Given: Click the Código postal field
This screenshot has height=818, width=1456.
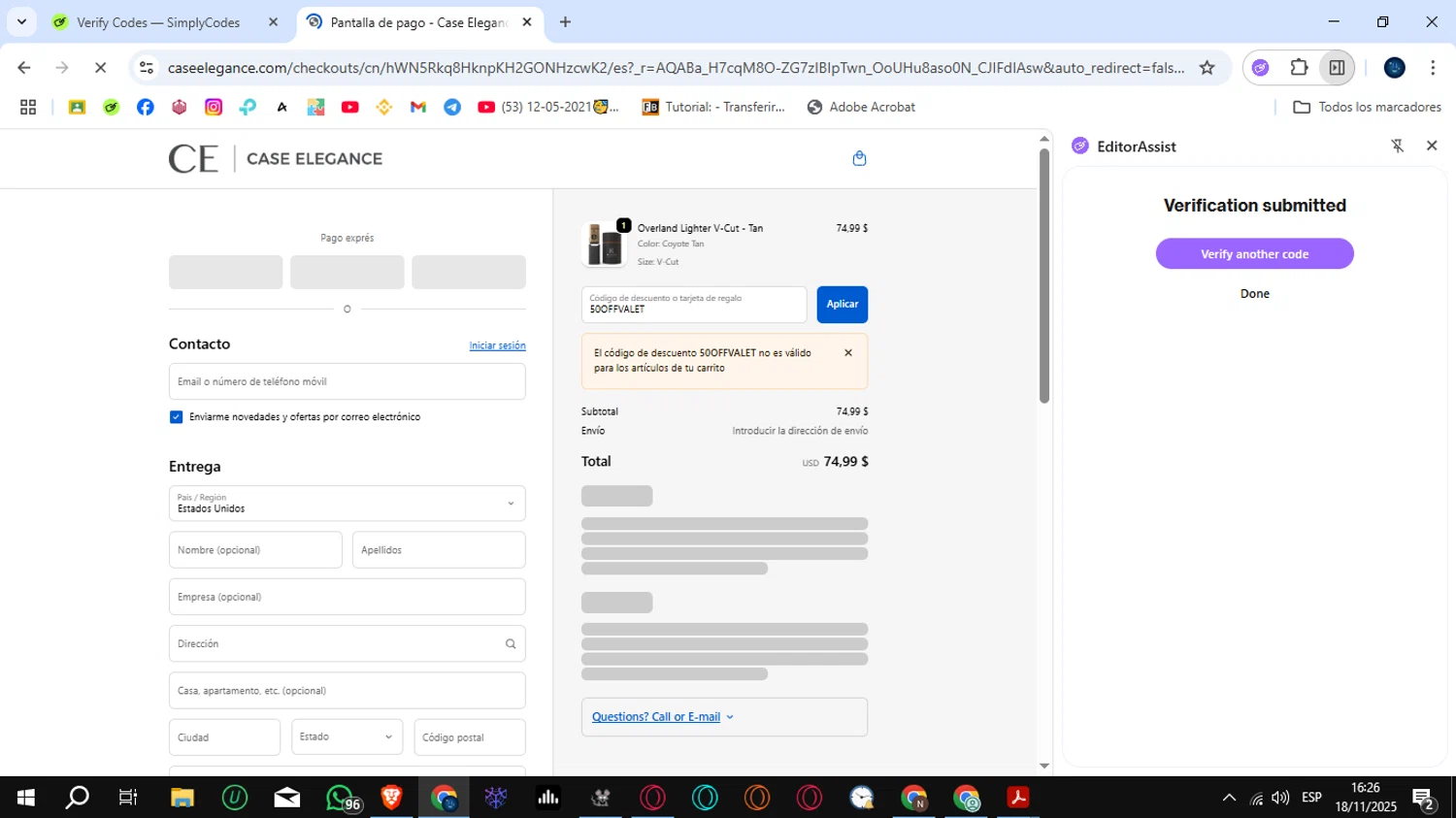Looking at the screenshot, I should click(470, 737).
